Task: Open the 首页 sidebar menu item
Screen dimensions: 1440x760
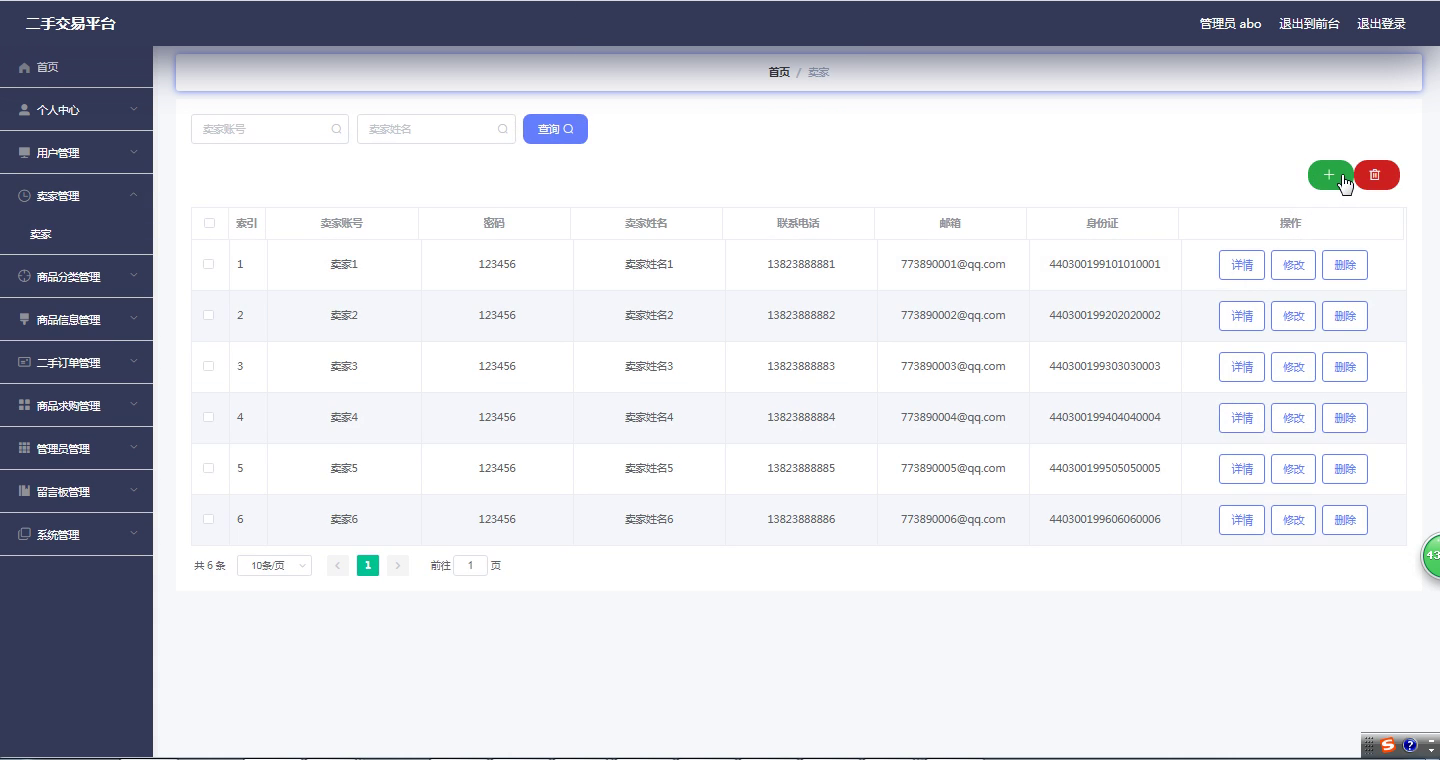Action: (x=76, y=67)
